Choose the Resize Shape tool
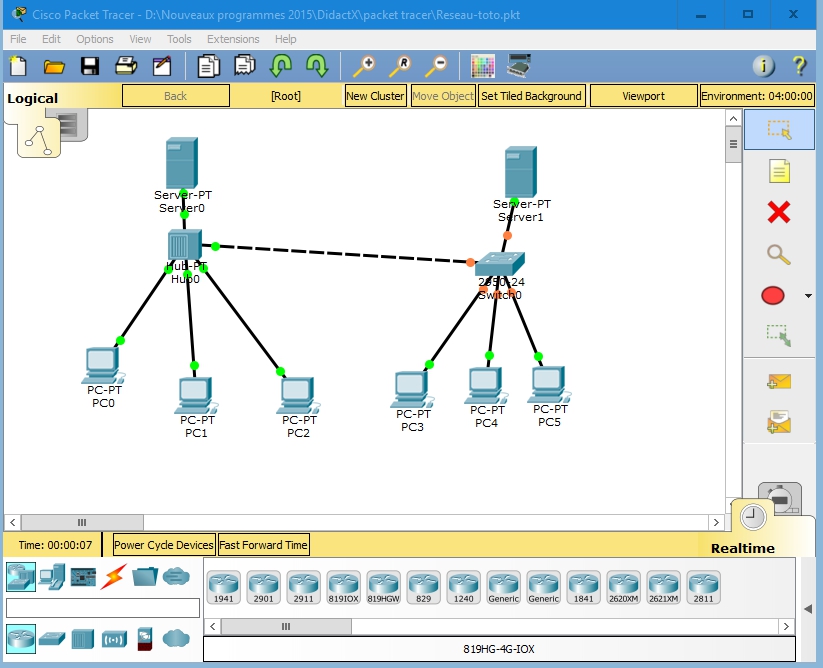This screenshot has height=668, width=823. click(779, 336)
